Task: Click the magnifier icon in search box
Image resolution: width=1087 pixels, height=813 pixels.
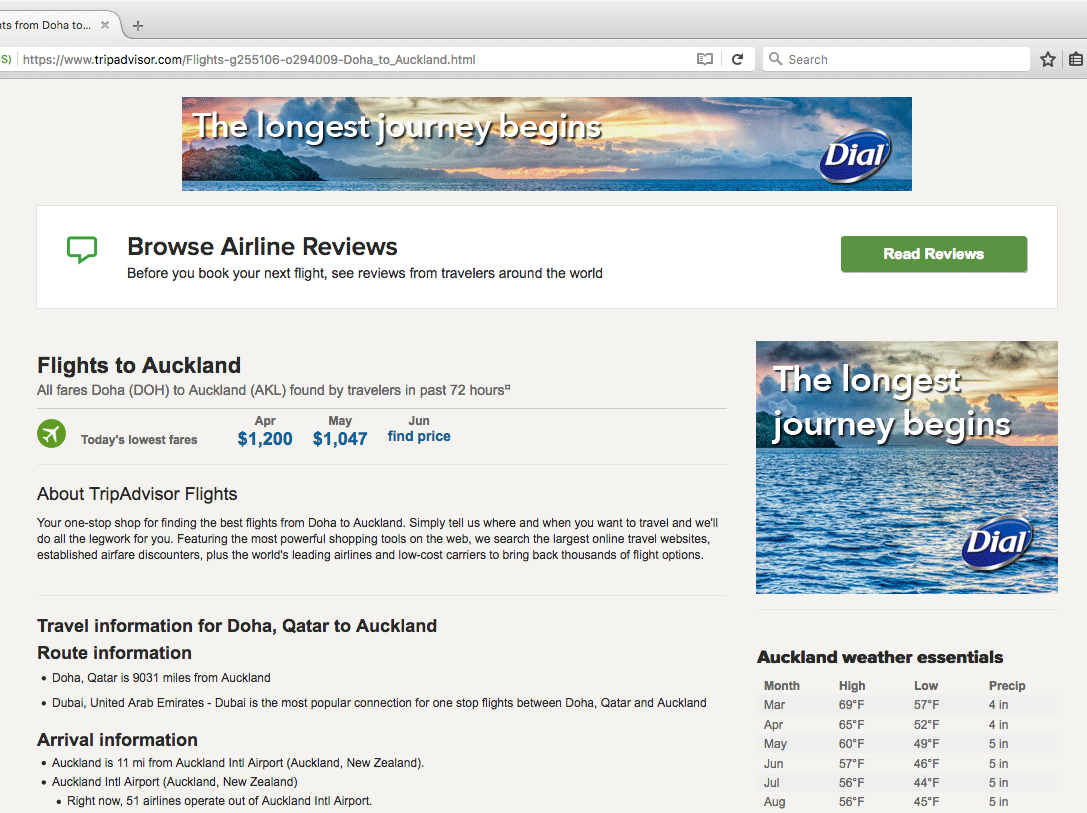Action: coord(776,59)
